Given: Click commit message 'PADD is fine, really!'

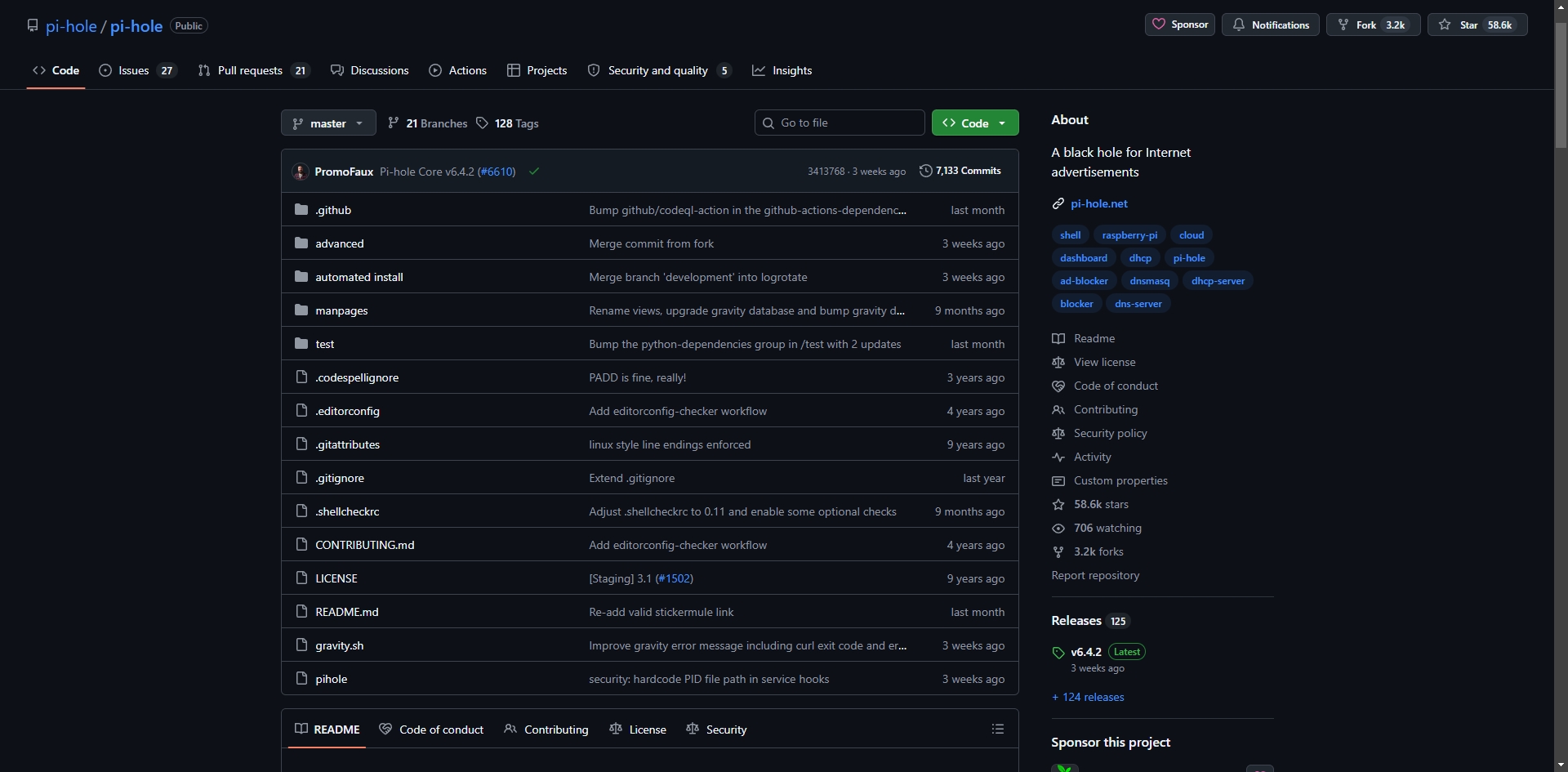Looking at the screenshot, I should point(638,377).
